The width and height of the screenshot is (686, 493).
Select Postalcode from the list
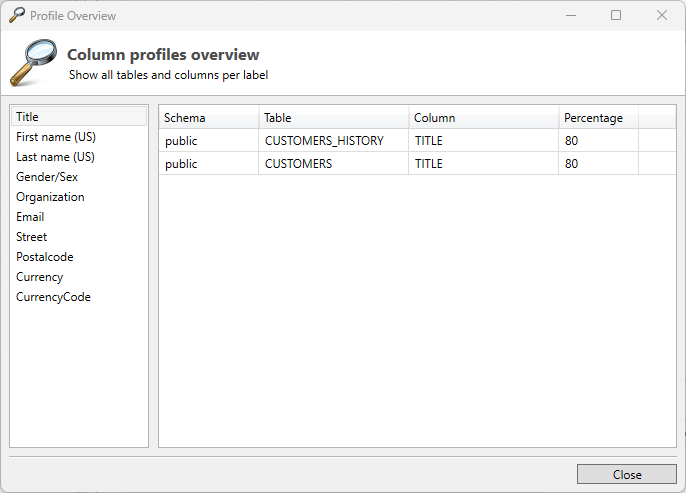coord(44,257)
